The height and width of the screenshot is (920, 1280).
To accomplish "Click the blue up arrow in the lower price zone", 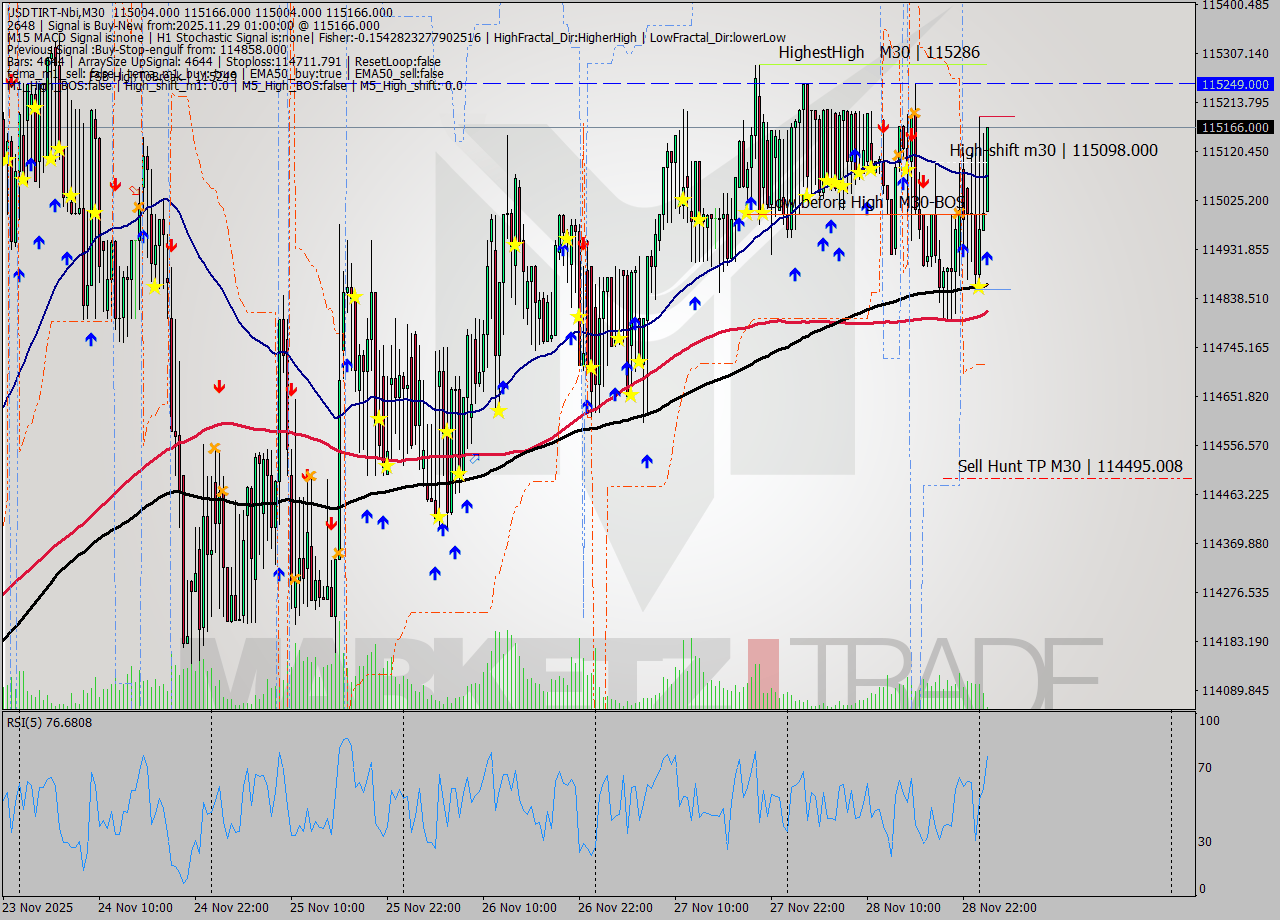I will pos(435,572).
